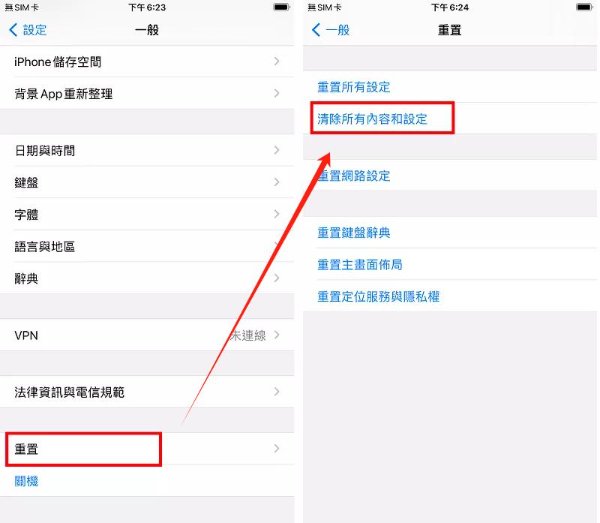Tap the back chevron next to 設定
This screenshot has height=523, width=600.
pos(13,30)
